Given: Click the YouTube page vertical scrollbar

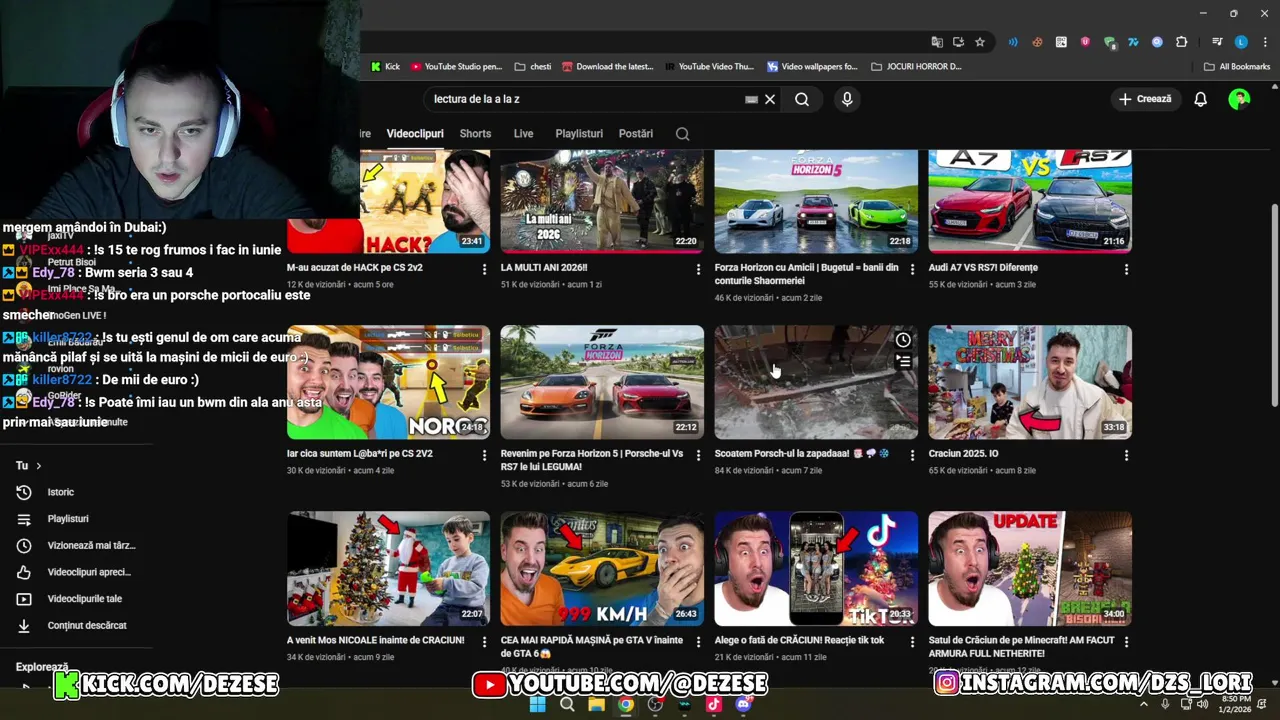Looking at the screenshot, I should pos(1273,305).
